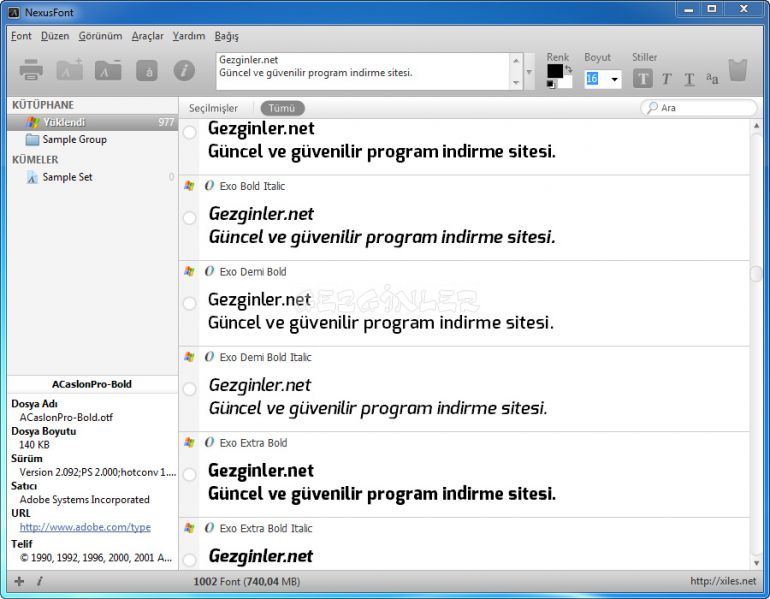770x599 pixels.
Task: Toggle the anti-aliasing icon
Action: click(712, 78)
